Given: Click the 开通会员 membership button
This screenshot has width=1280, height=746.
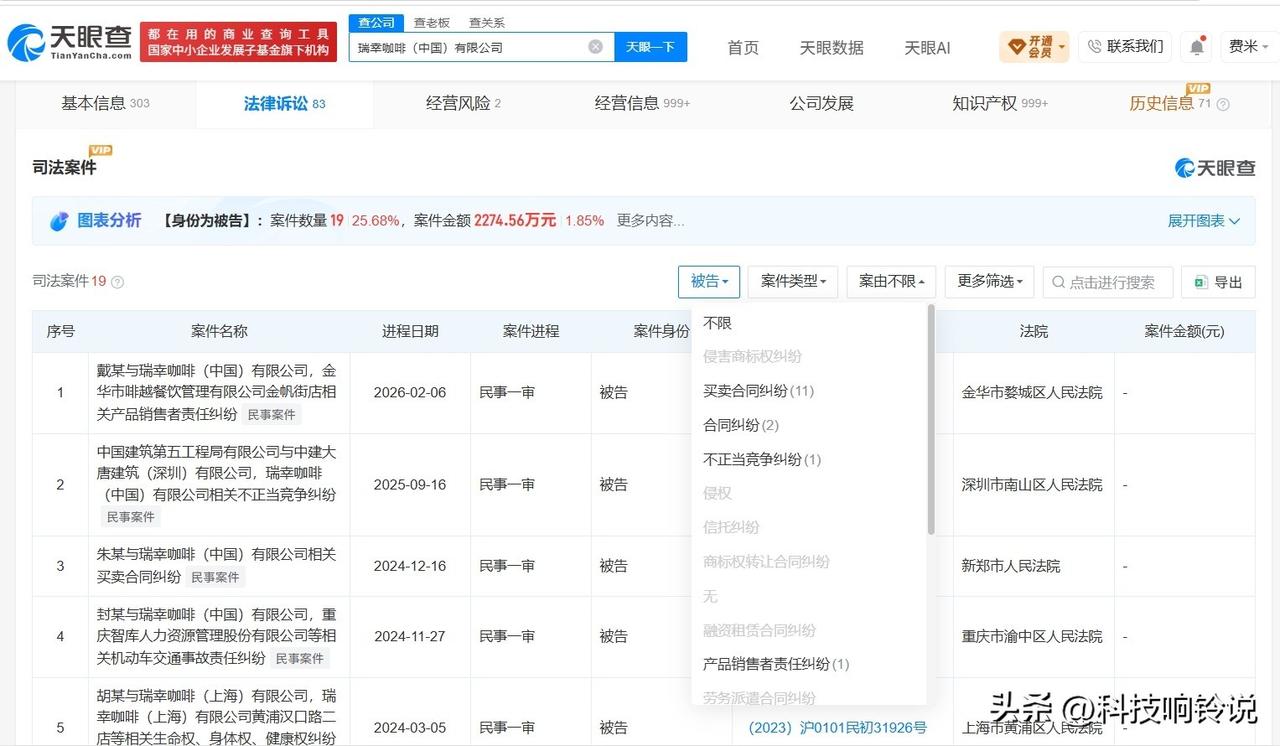Looking at the screenshot, I should (x=1034, y=47).
